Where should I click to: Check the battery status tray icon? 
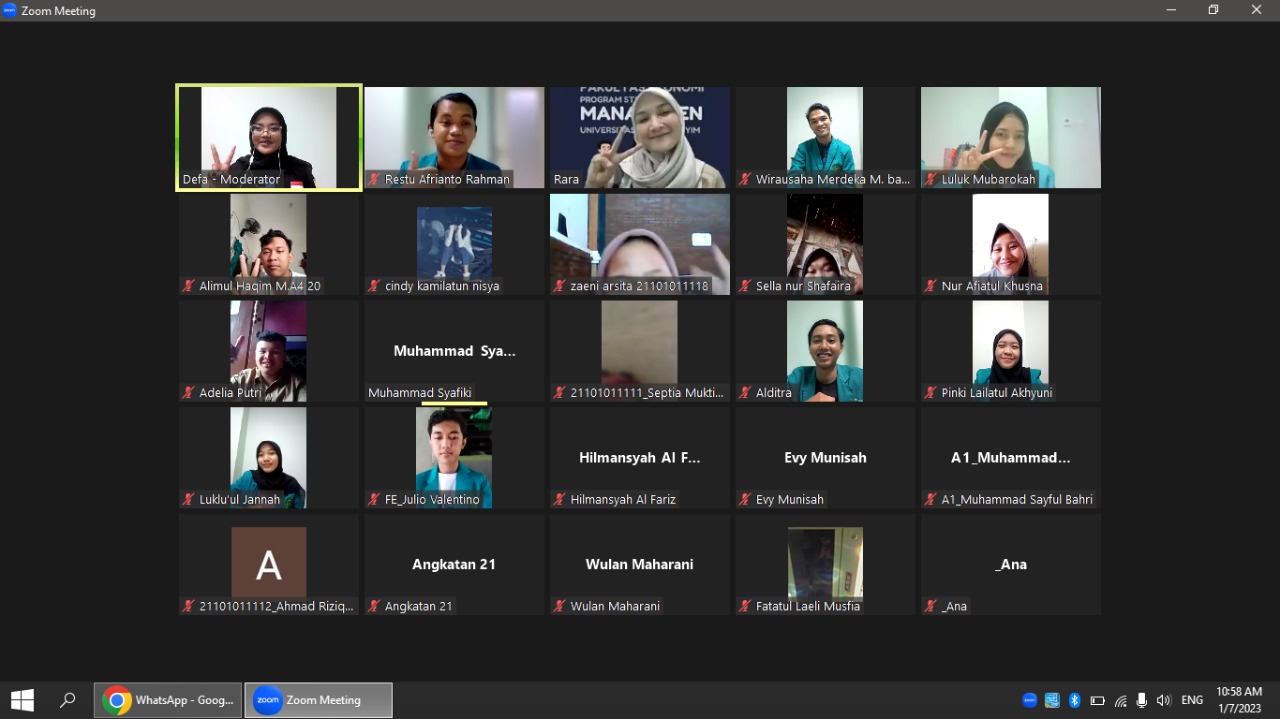coord(1097,700)
